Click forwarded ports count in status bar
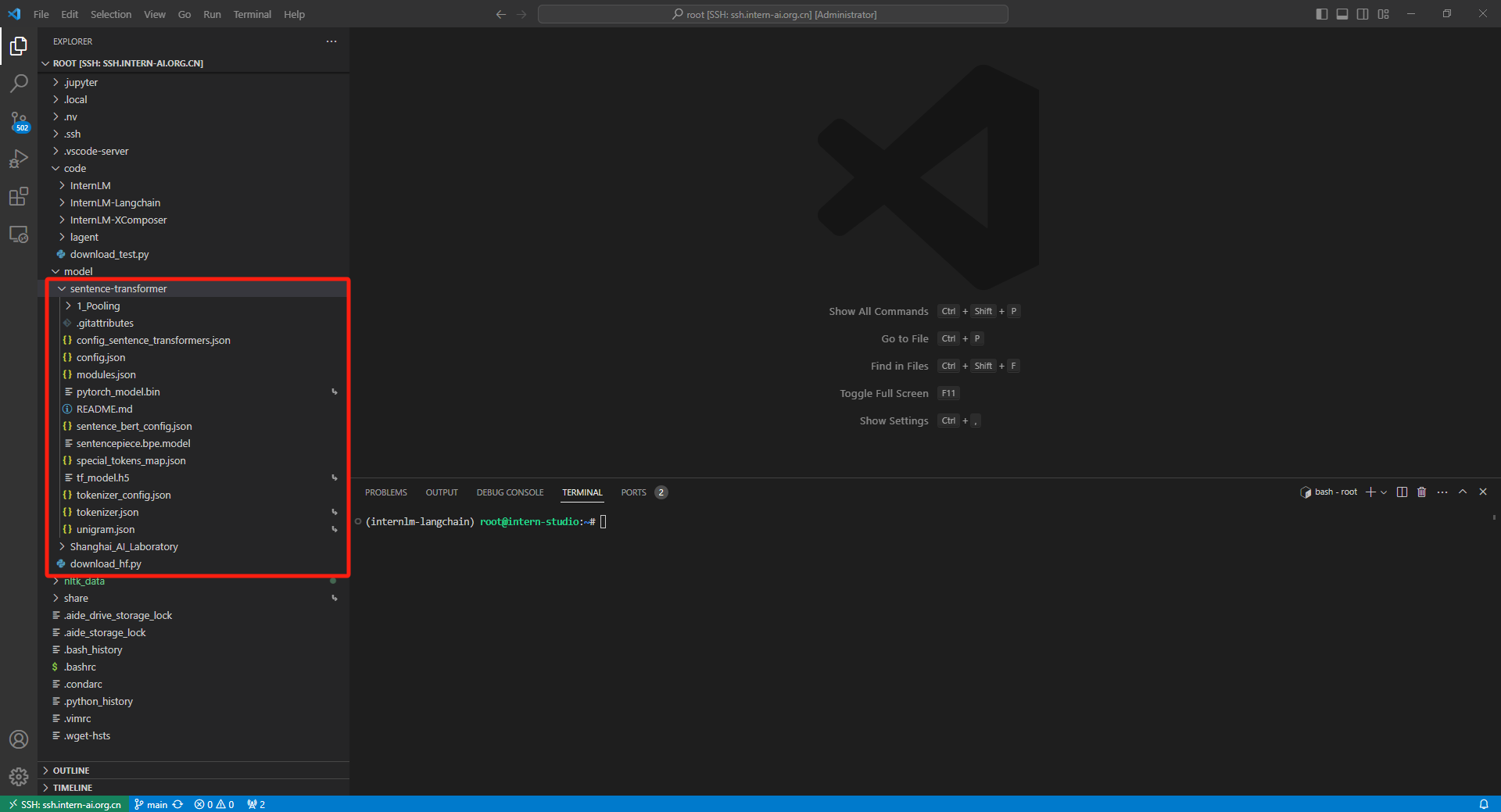This screenshot has height=812, width=1501. click(256, 804)
